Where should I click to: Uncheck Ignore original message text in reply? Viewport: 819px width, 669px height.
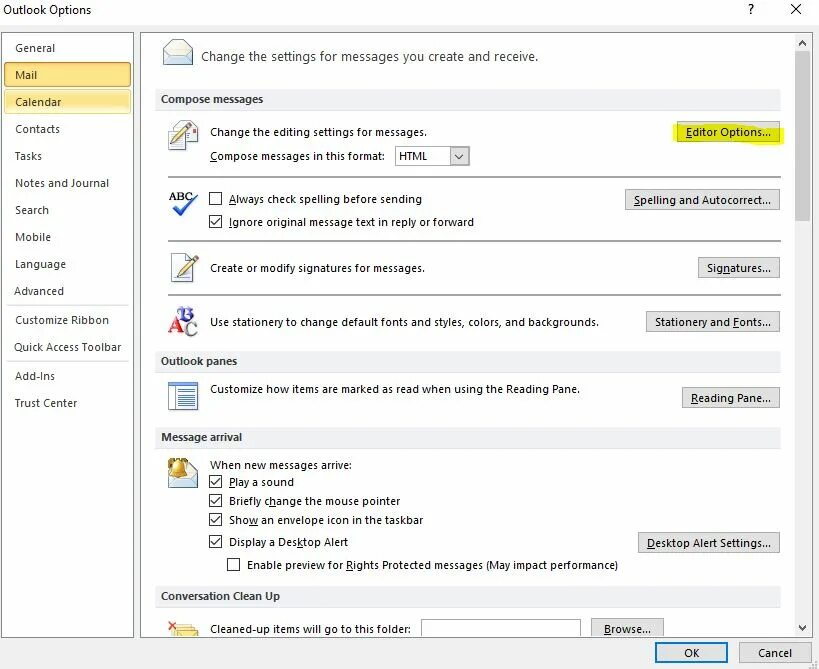215,221
